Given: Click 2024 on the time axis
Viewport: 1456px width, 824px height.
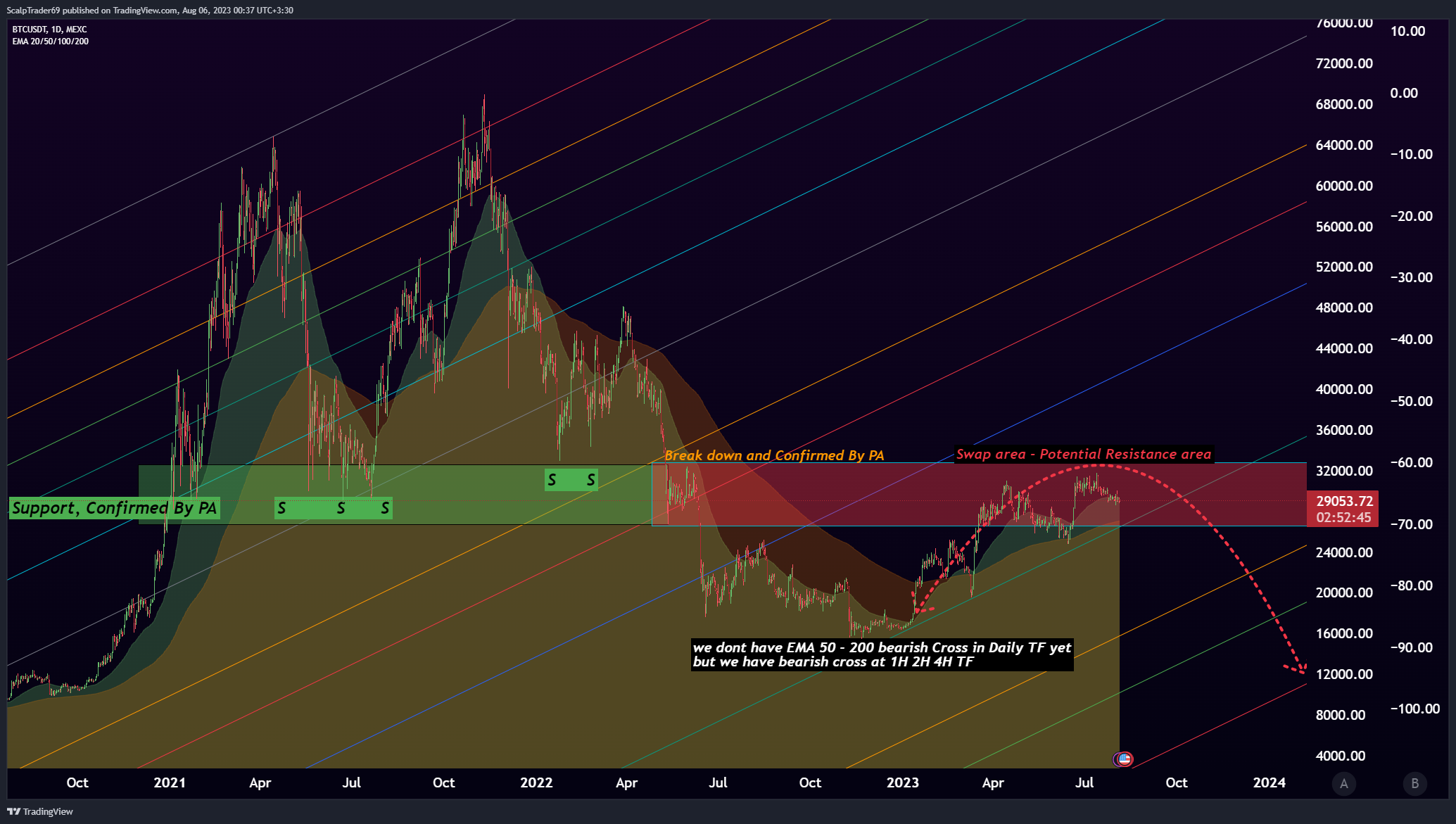Looking at the screenshot, I should click(1270, 782).
